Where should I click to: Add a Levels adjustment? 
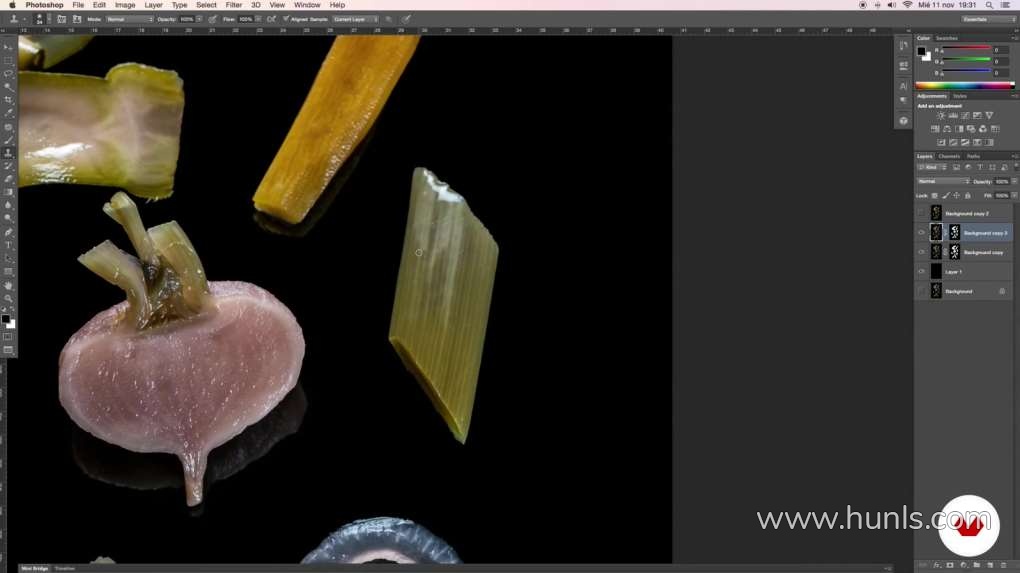[953, 116]
